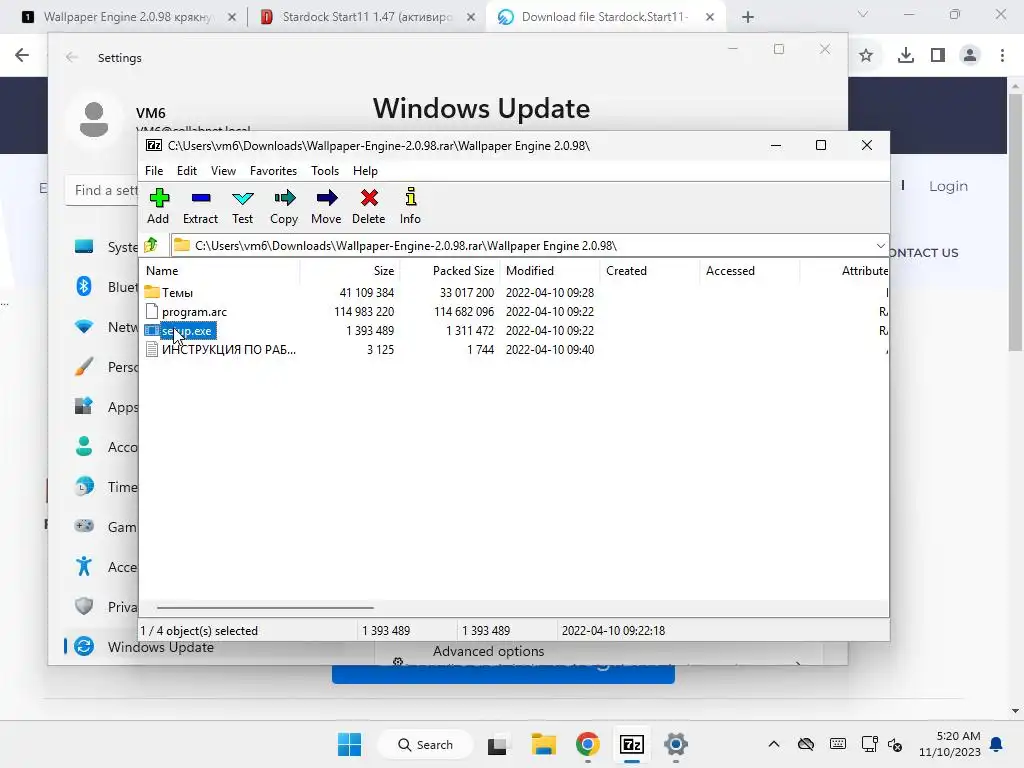The height and width of the screenshot is (768, 1024).
Task: Open the Edit menu in 7-Zip
Action: click(x=187, y=170)
